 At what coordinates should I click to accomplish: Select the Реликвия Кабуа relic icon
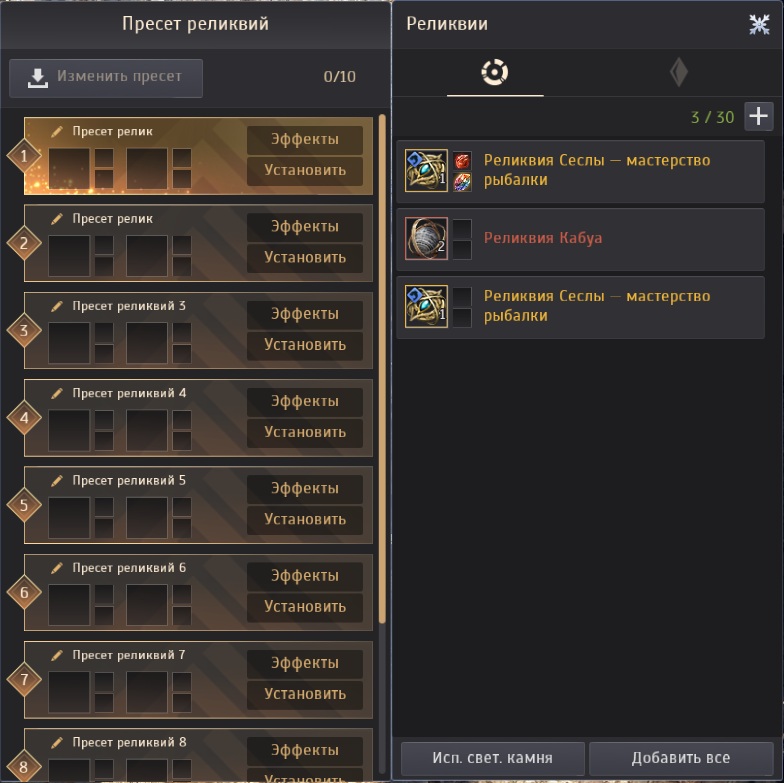click(x=426, y=238)
